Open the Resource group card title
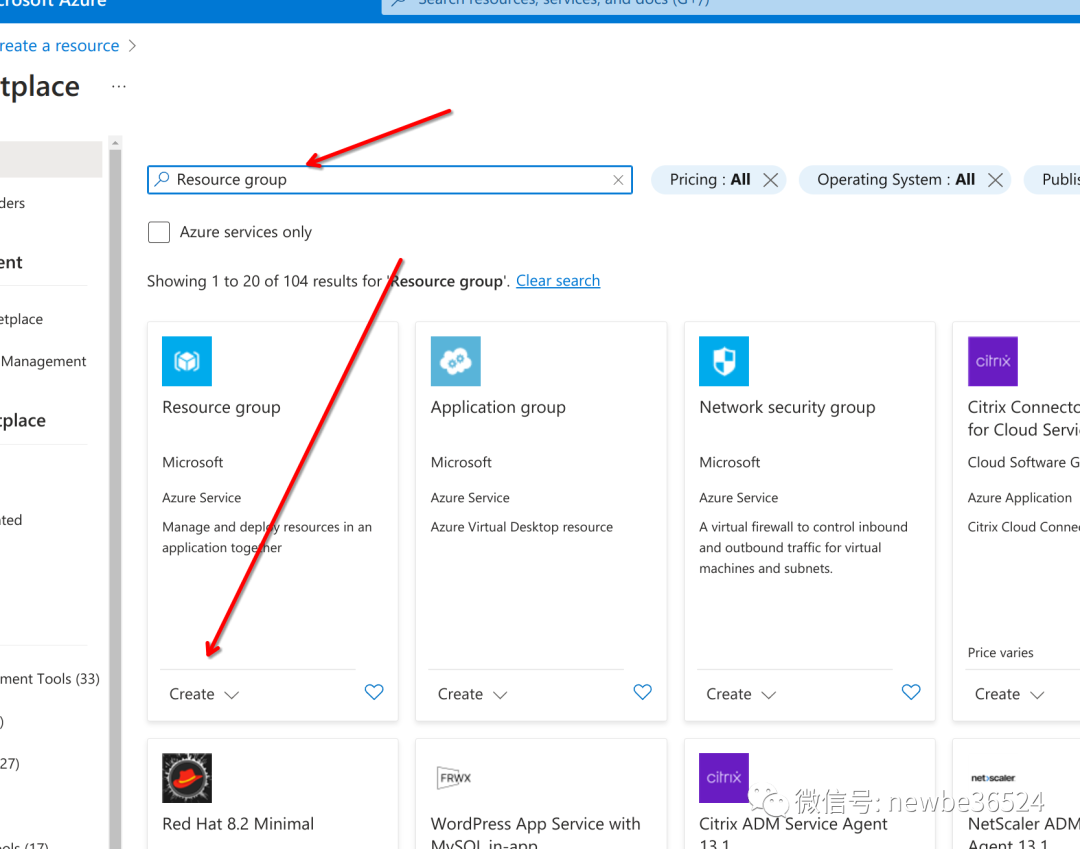The width and height of the screenshot is (1080, 849). (x=221, y=407)
